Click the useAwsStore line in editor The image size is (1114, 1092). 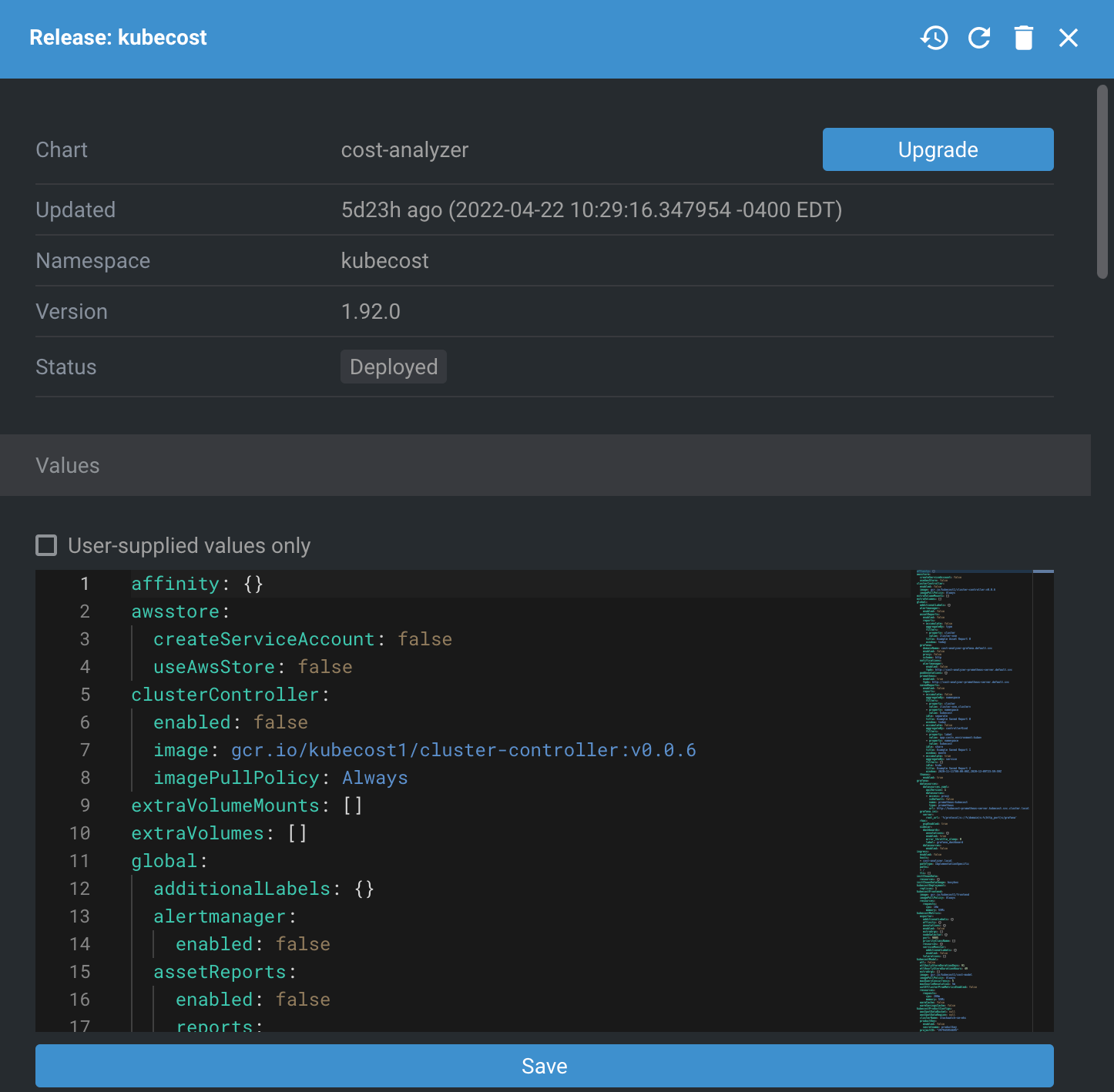tap(253, 667)
